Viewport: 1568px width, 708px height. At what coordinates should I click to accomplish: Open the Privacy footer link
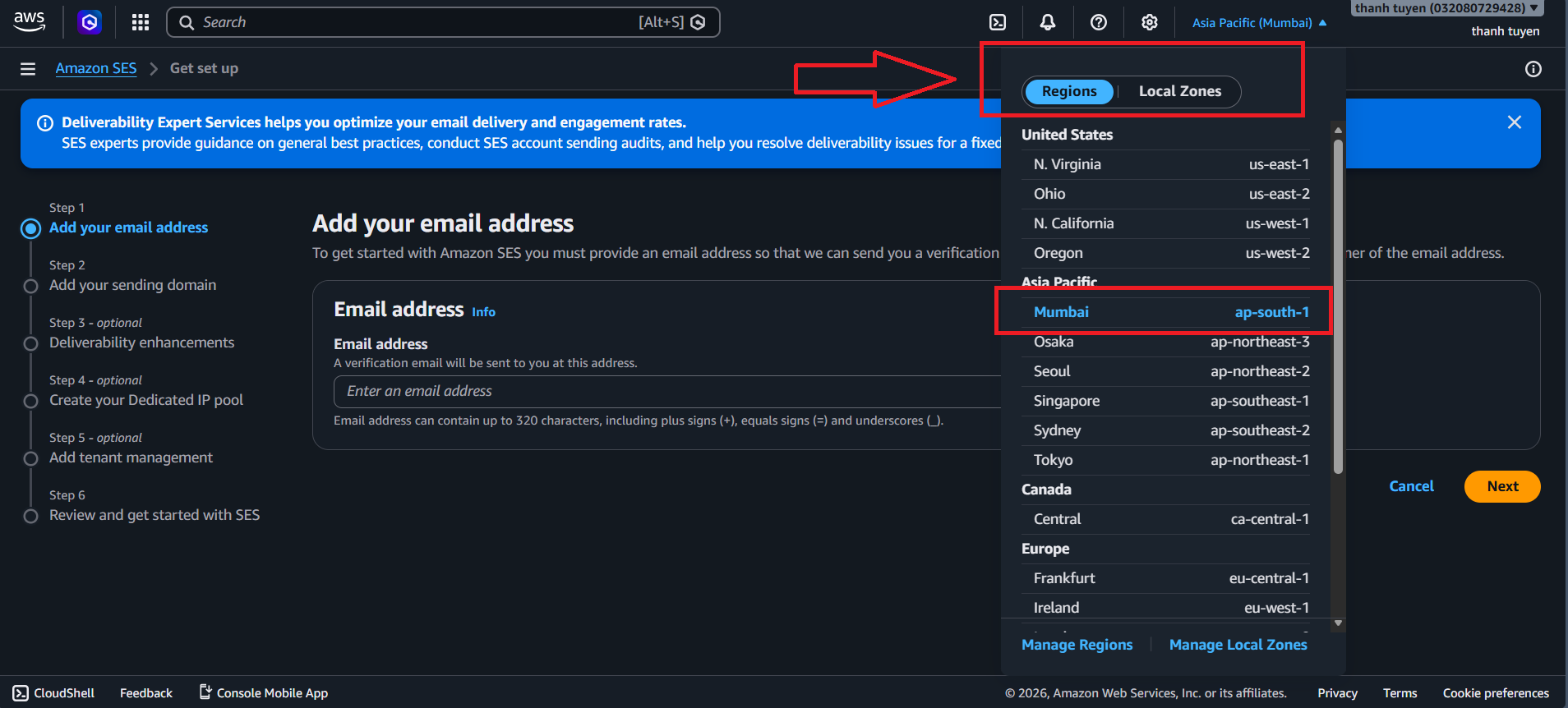pos(1337,693)
